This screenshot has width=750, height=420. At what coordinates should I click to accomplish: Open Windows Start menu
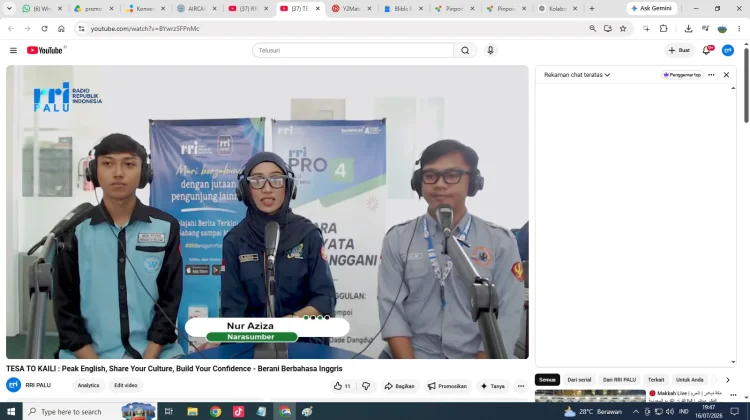click(11, 411)
